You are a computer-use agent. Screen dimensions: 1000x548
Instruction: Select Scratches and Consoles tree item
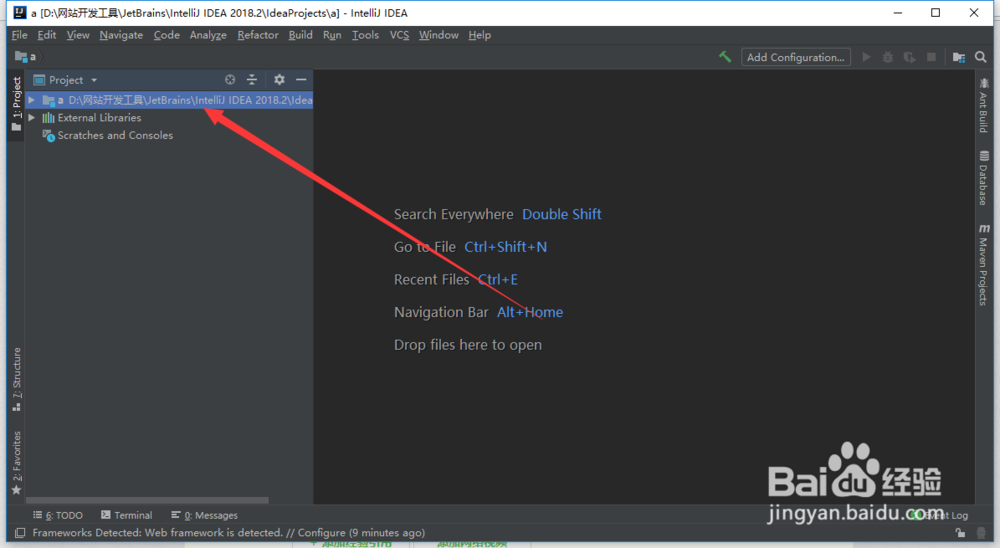pyautogui.click(x=115, y=135)
